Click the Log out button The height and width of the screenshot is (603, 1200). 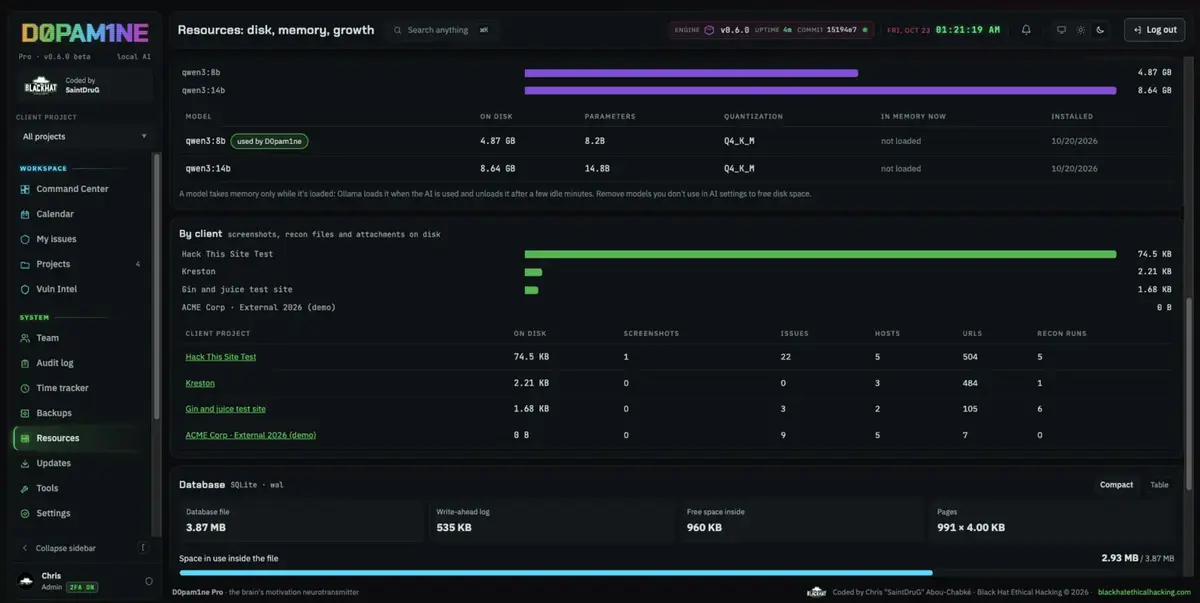[x=1154, y=30]
